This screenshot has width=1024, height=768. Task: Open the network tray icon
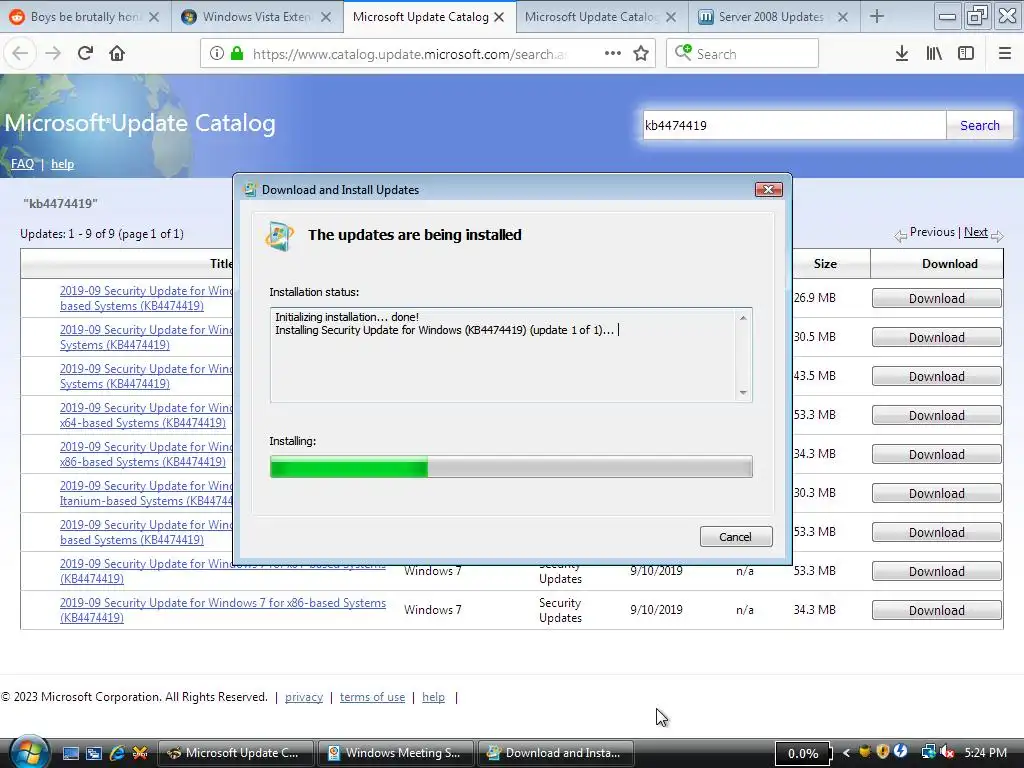coord(928,752)
